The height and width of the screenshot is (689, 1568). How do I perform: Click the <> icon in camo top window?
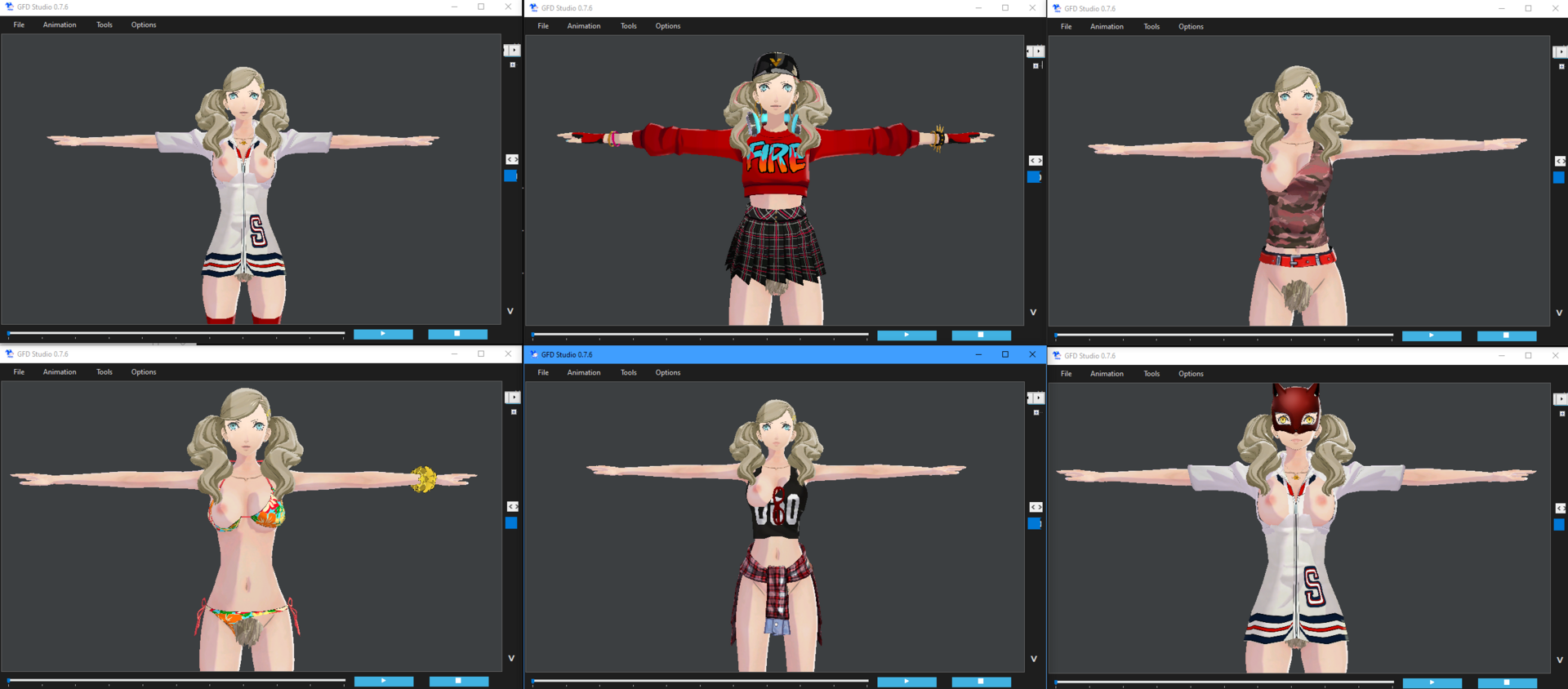pos(1561,162)
